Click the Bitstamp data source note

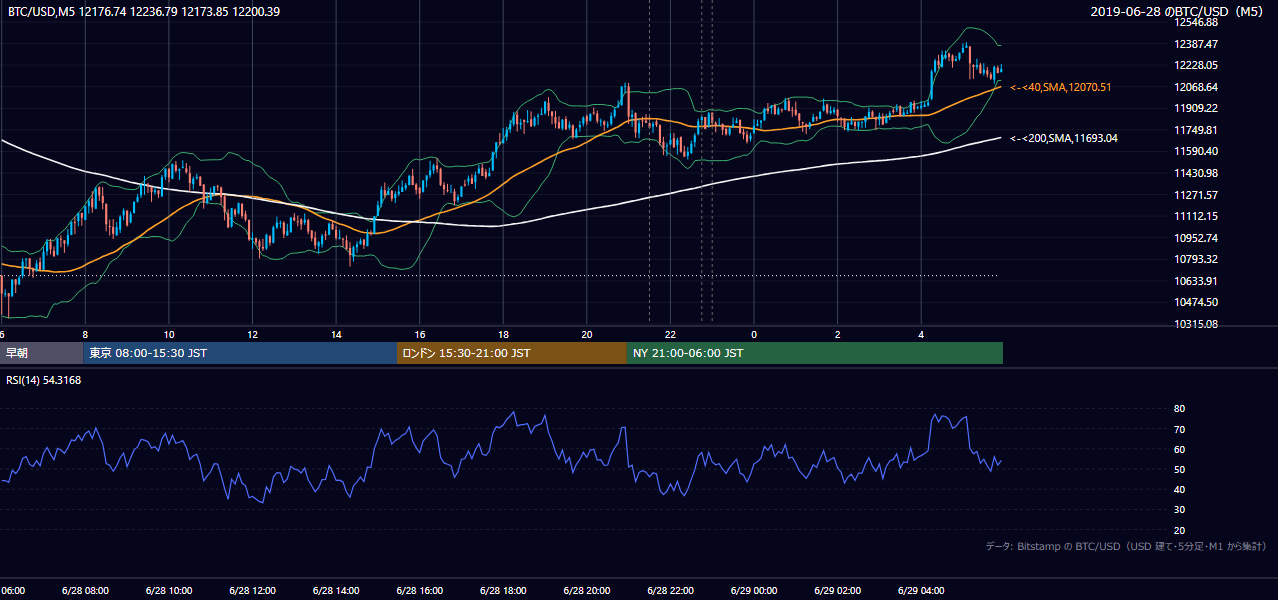coord(1126,547)
